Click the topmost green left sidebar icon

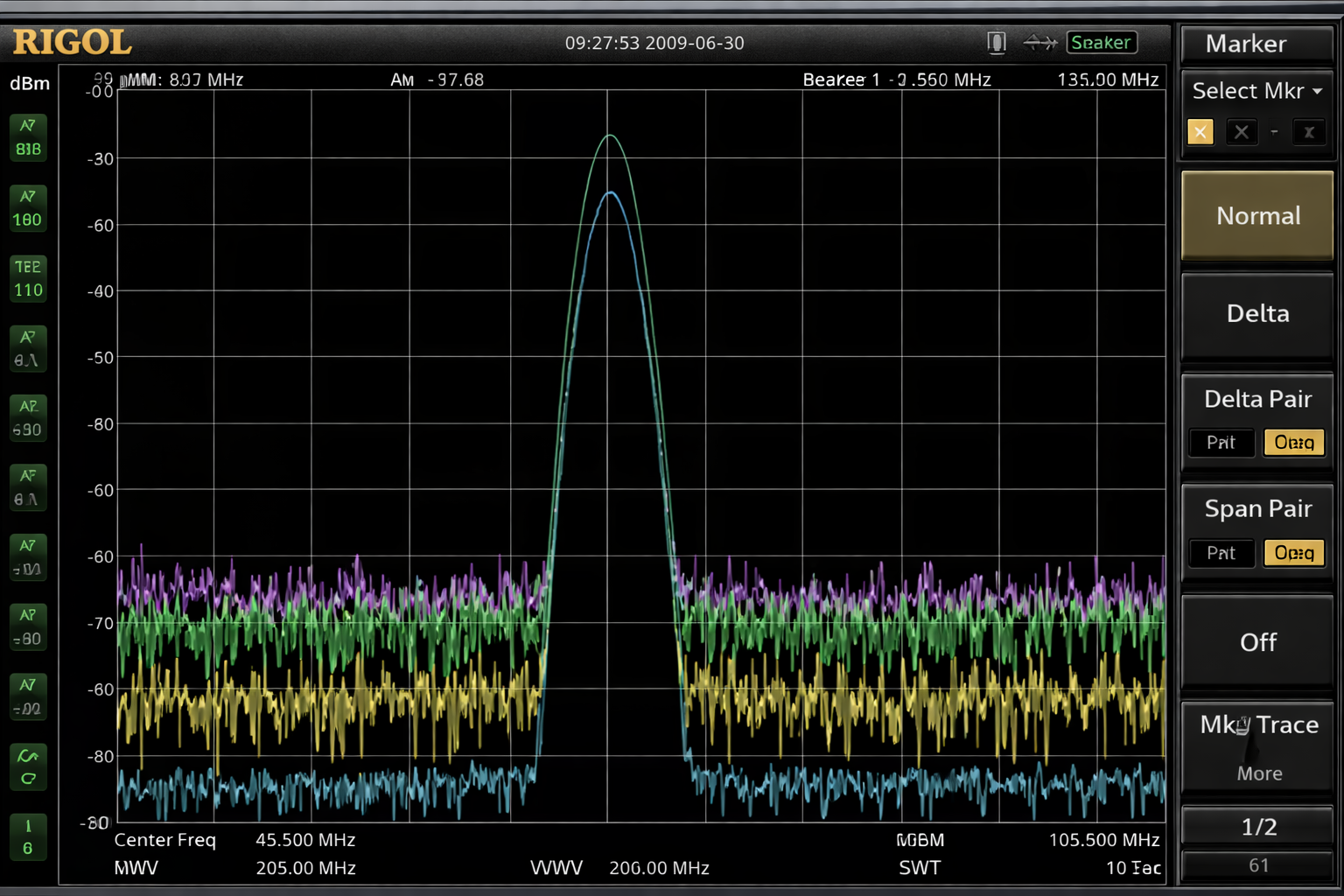(28, 138)
